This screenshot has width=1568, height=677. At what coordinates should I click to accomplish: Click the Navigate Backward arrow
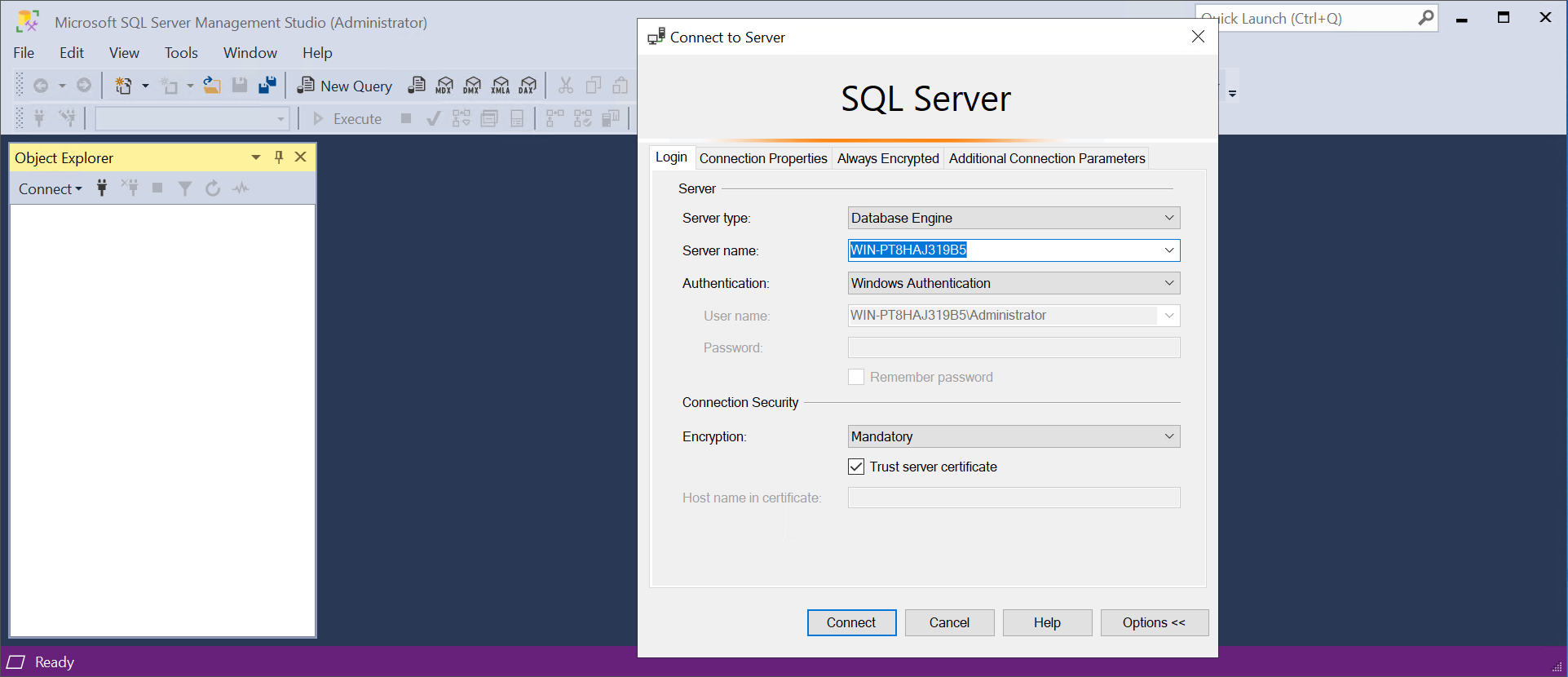(x=41, y=86)
